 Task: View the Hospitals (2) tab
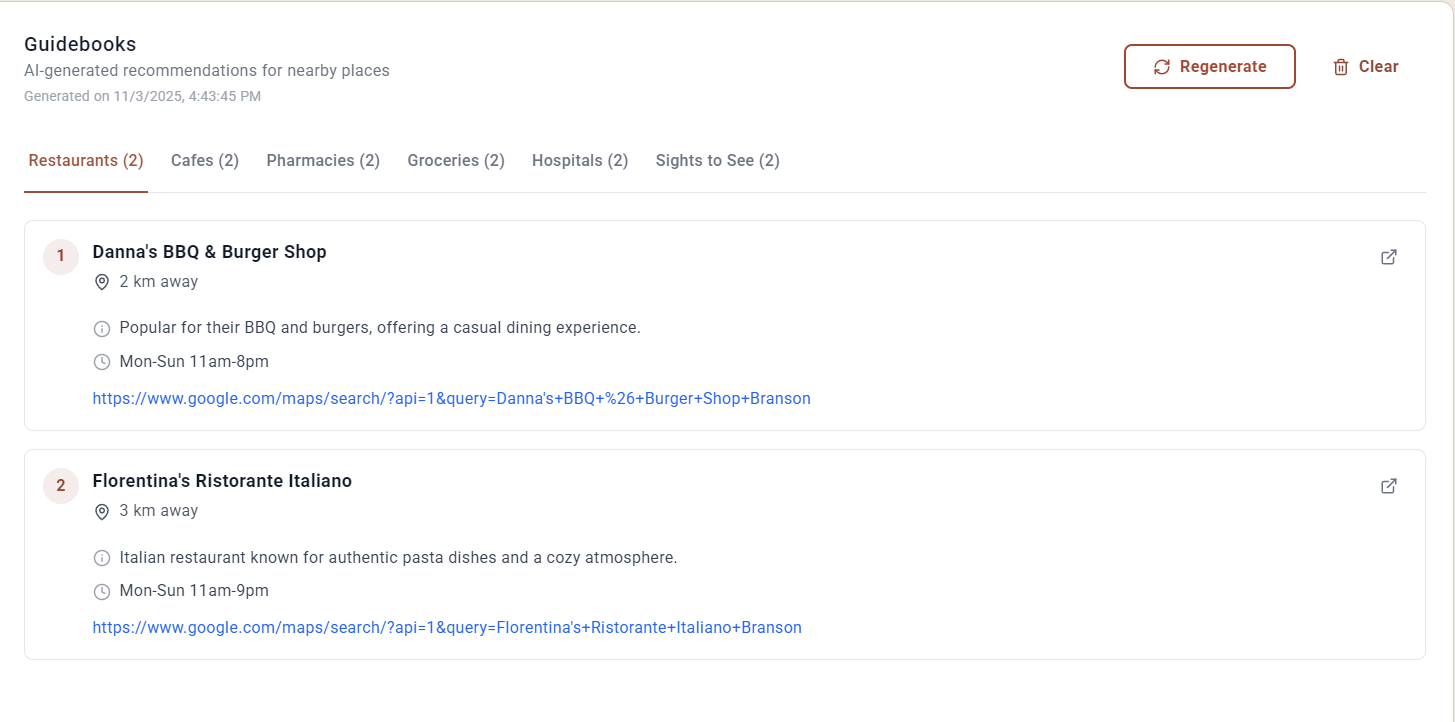[580, 161]
